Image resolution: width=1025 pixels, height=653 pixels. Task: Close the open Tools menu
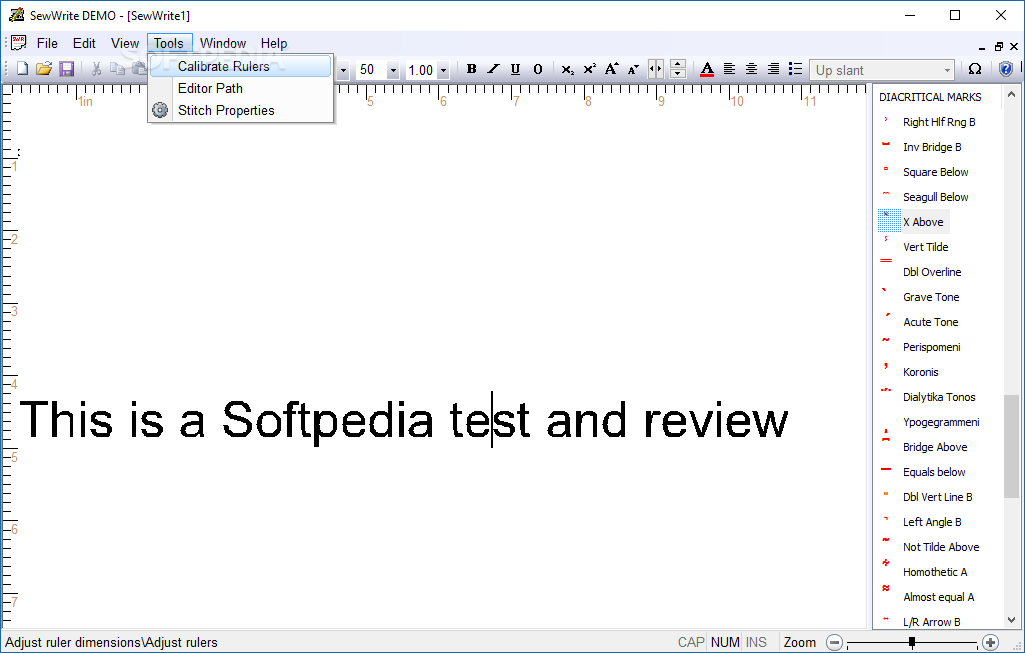pyautogui.click(x=169, y=43)
